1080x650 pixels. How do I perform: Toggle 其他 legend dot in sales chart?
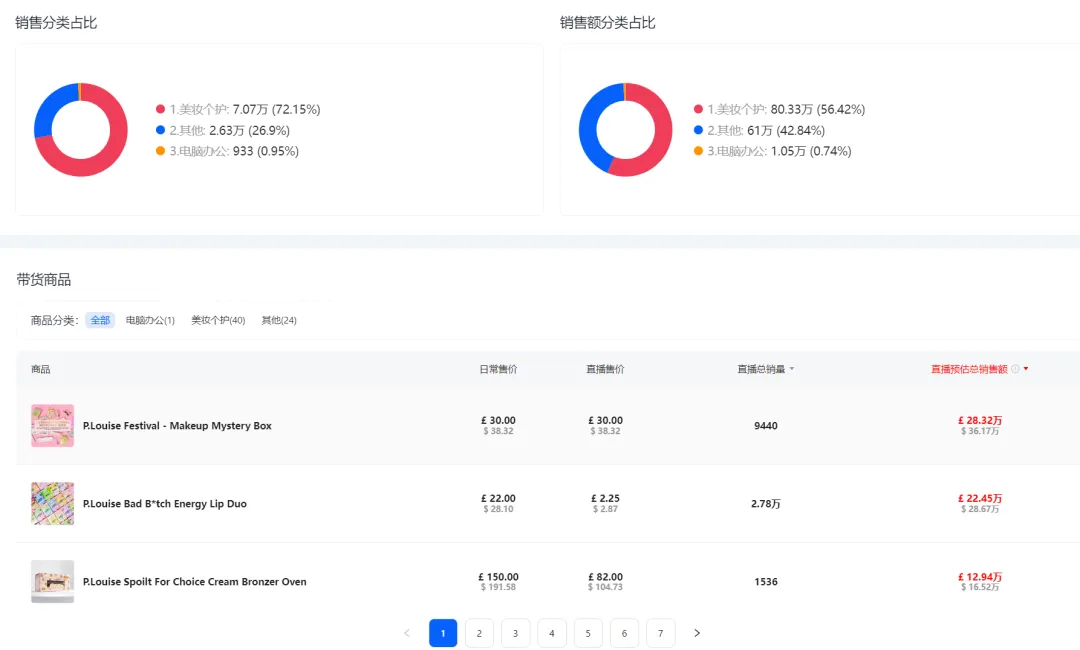pyautogui.click(x=160, y=130)
